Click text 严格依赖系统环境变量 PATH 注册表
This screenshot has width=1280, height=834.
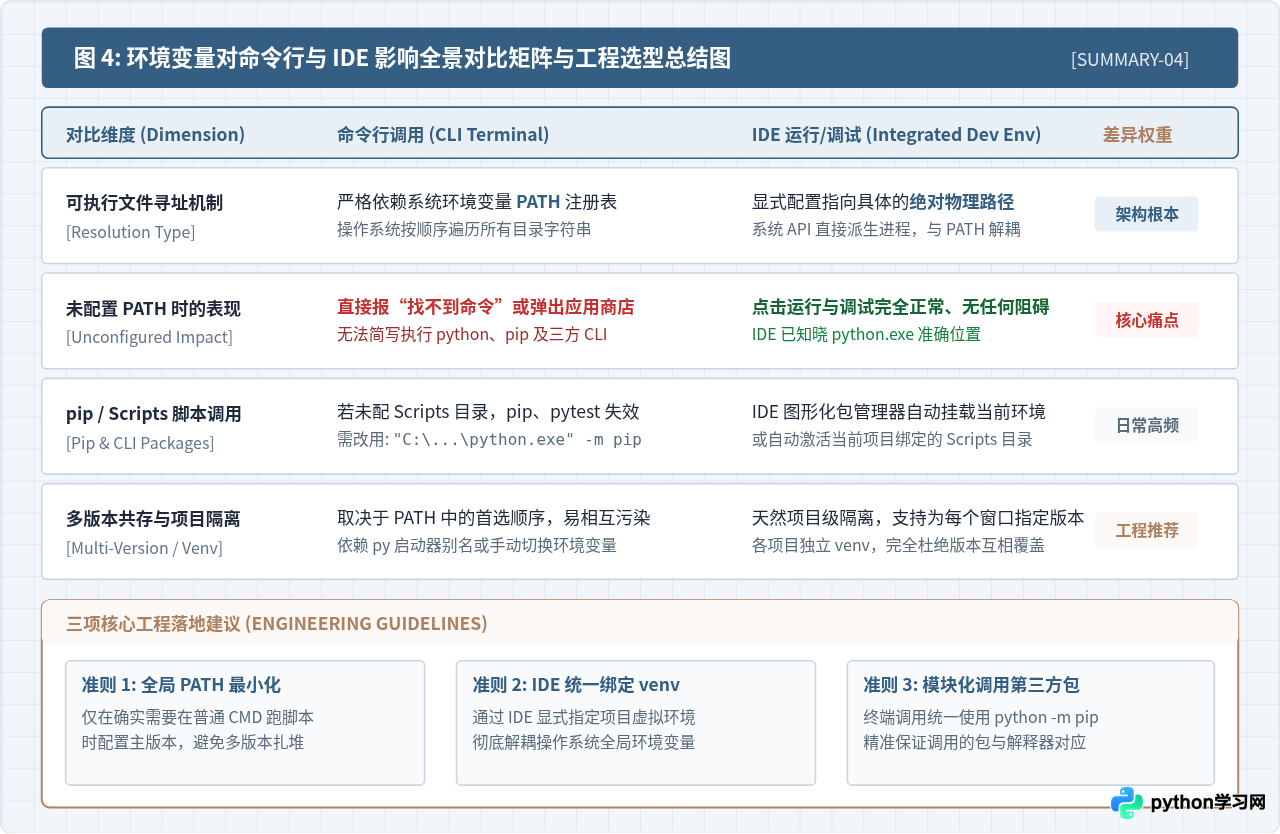click(477, 202)
